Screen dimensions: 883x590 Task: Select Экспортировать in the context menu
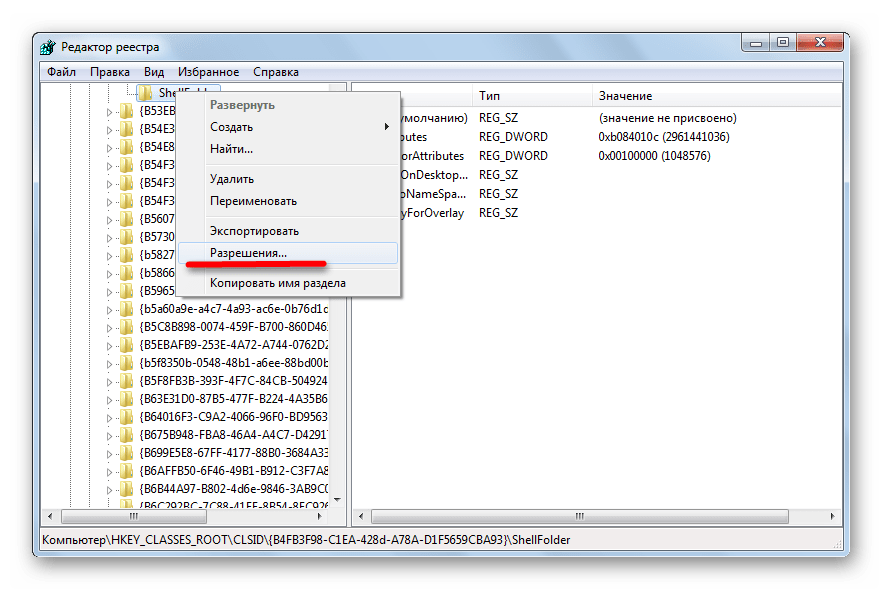point(254,231)
